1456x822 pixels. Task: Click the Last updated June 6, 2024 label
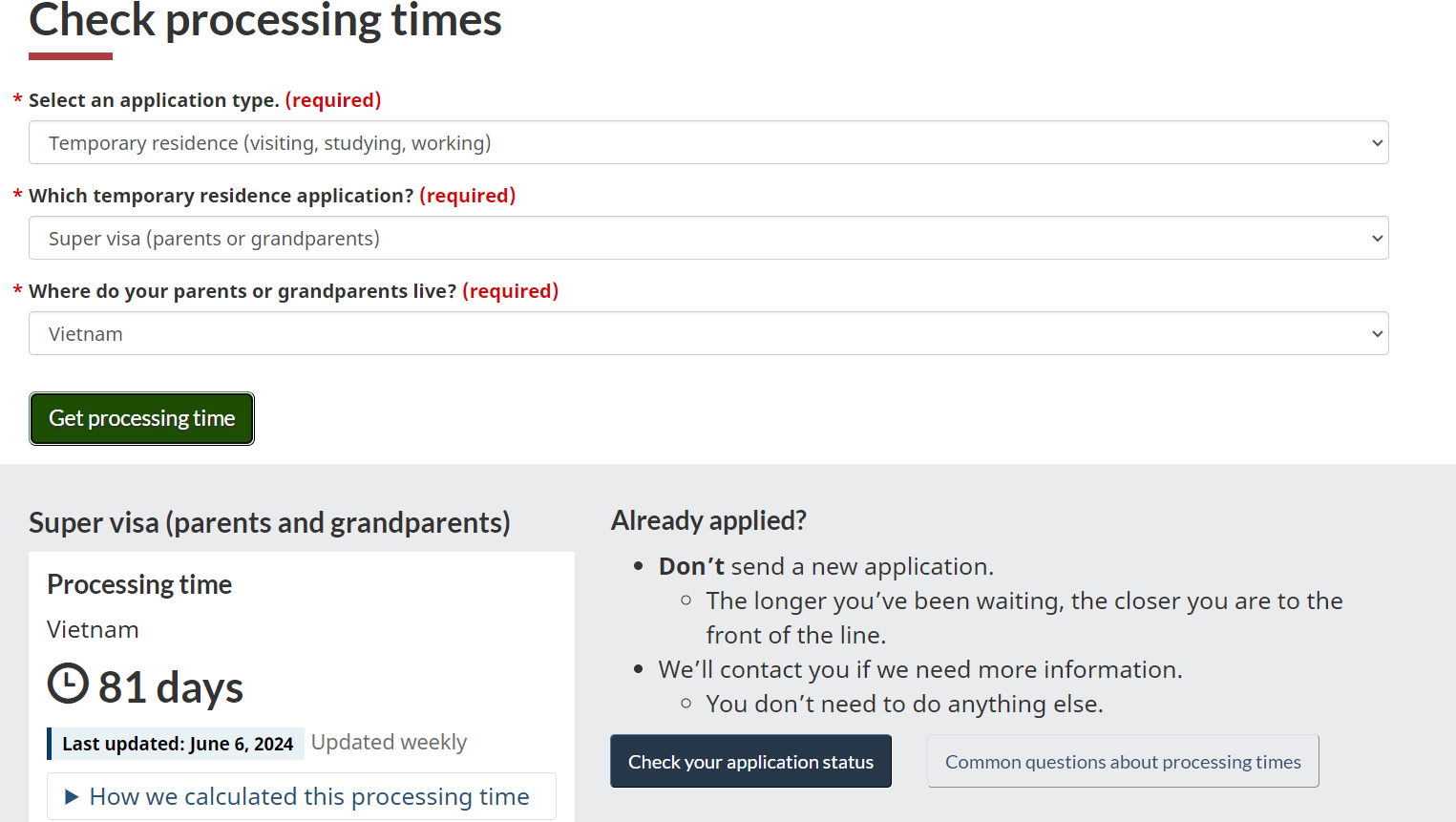click(x=177, y=744)
